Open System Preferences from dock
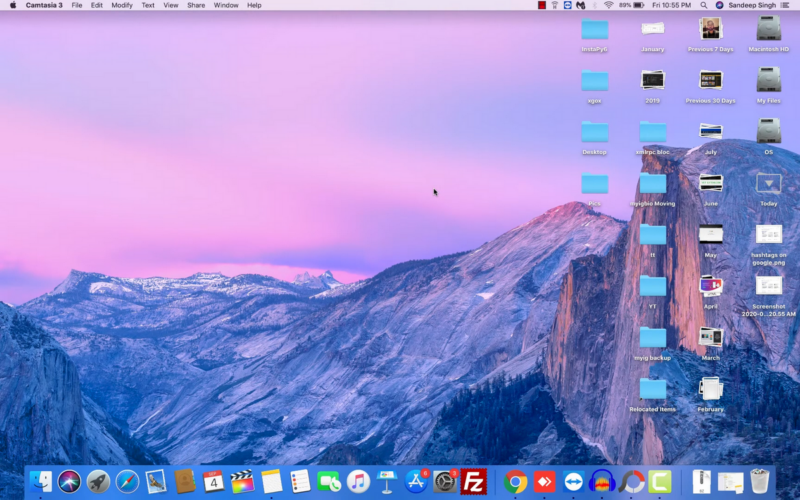Image resolution: width=800 pixels, height=500 pixels. (445, 481)
